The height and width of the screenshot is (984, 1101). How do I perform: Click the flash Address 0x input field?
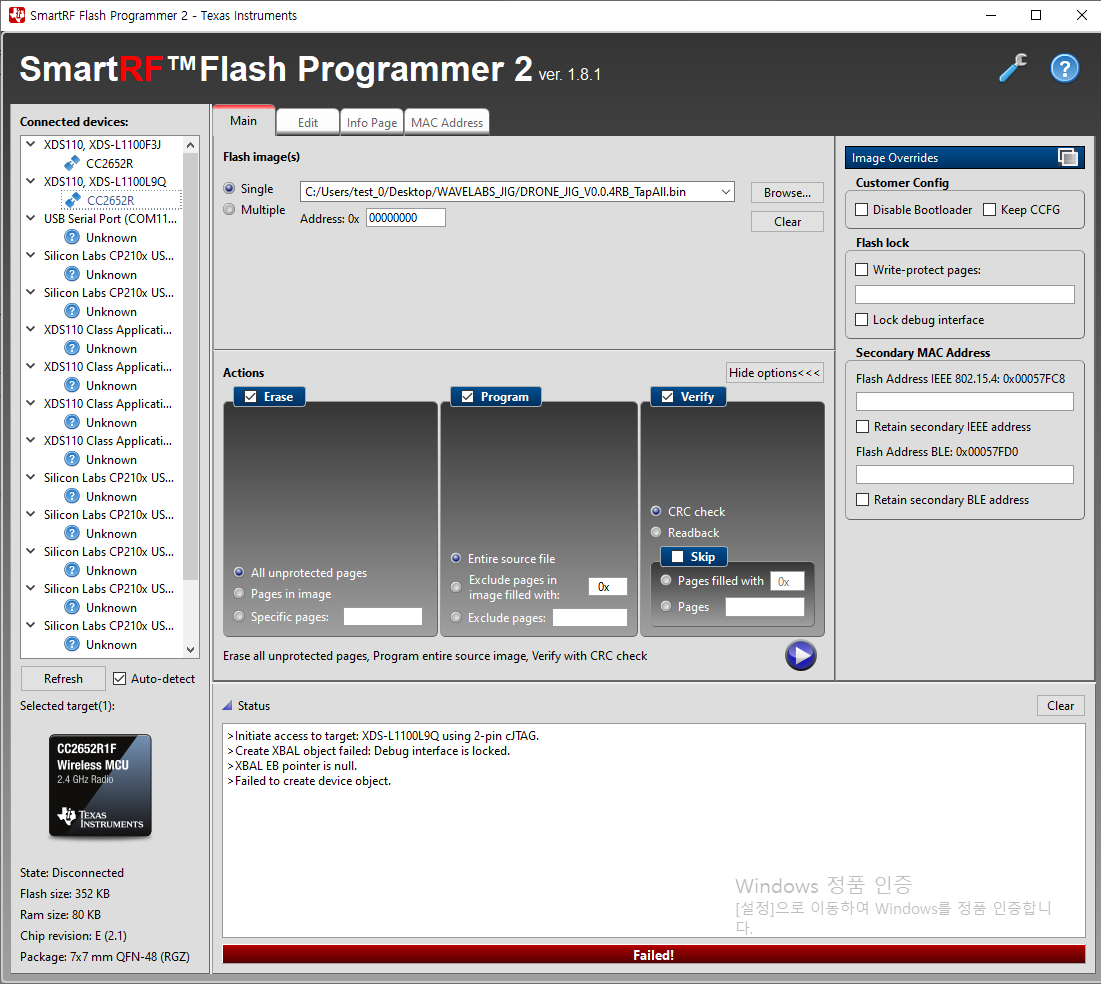[x=405, y=218]
